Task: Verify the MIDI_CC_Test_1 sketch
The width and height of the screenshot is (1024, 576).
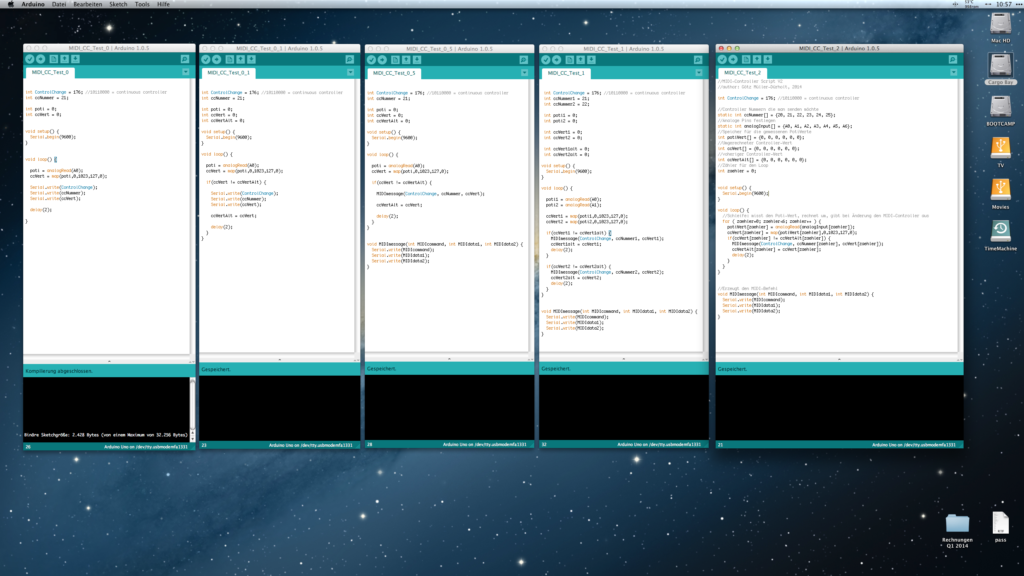Action: (x=547, y=59)
